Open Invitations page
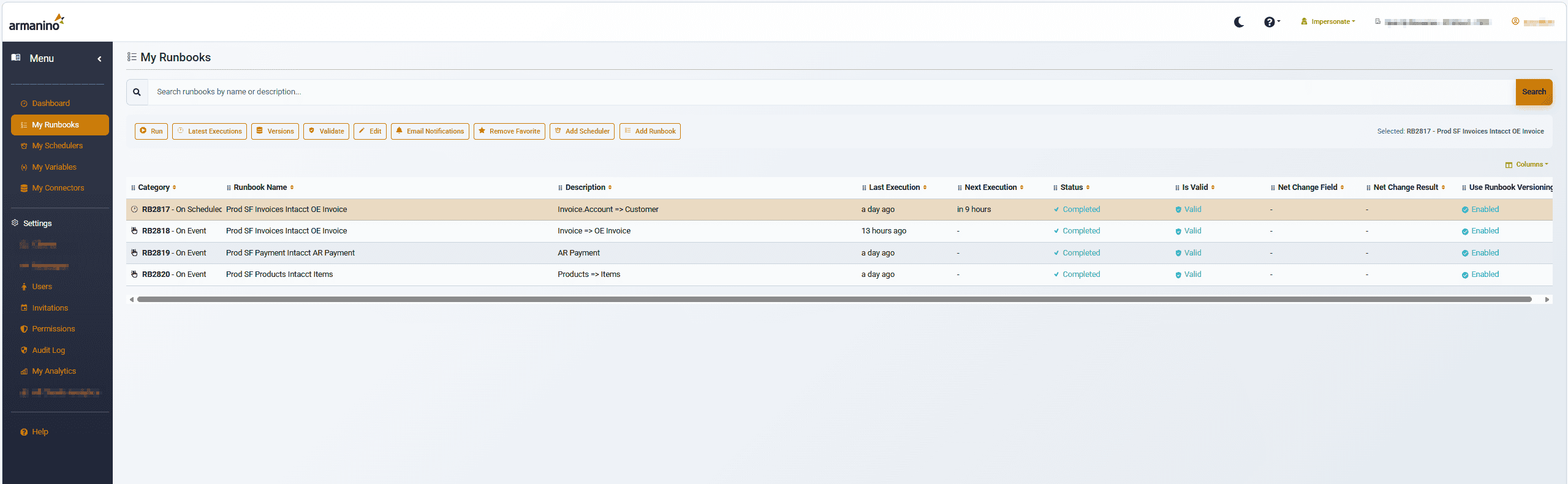Screen dimensions: 1568x484 (x=50, y=308)
